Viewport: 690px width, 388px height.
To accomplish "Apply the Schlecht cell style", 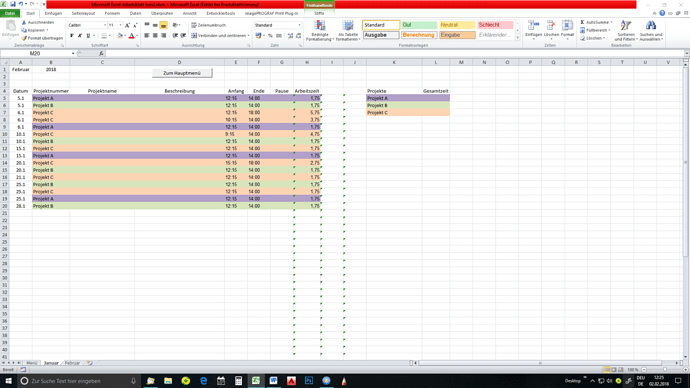I will pos(495,25).
